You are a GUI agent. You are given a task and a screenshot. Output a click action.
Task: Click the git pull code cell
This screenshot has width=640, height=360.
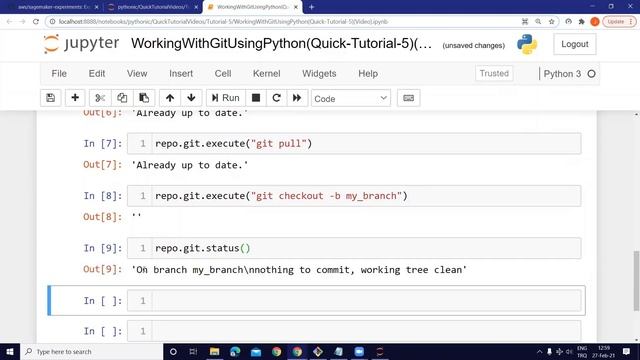tap(354, 144)
